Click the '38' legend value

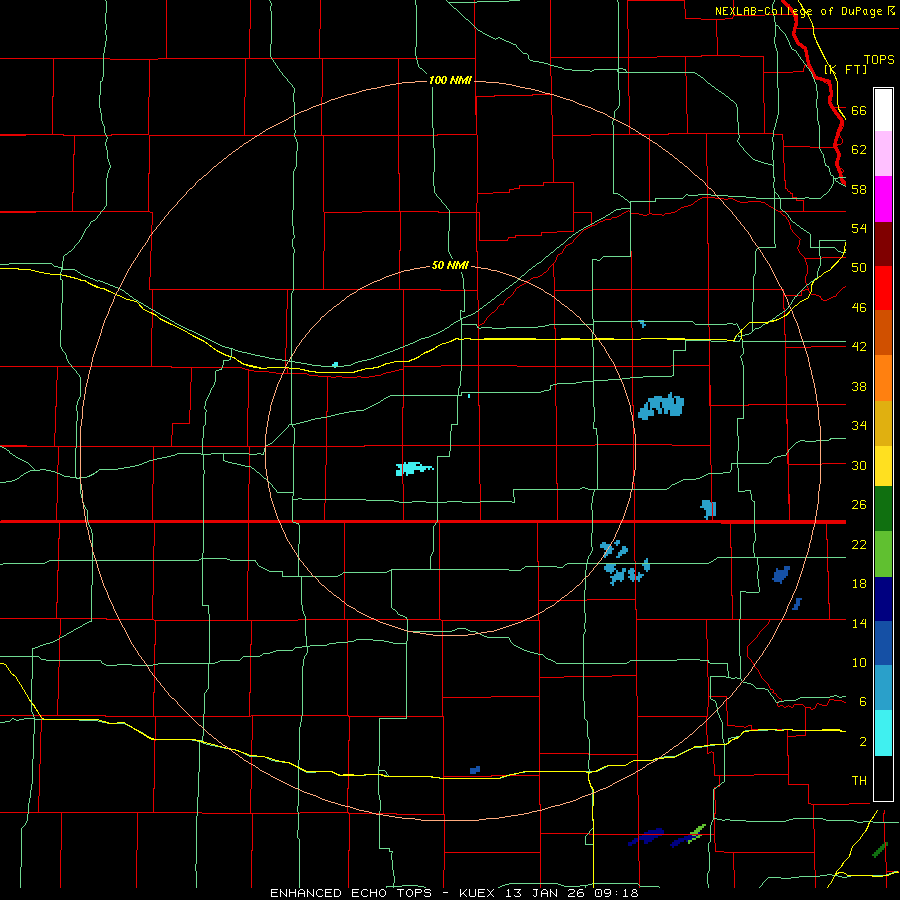pos(859,386)
